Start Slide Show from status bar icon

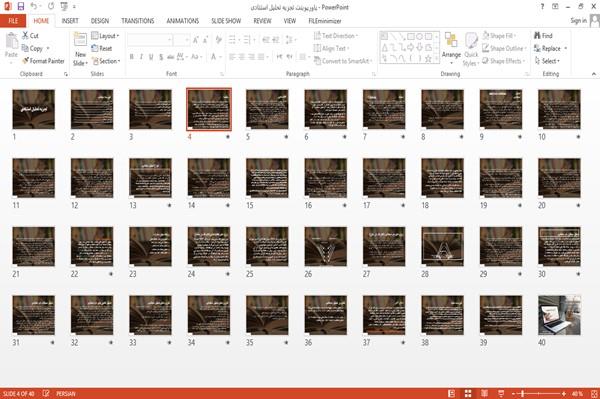pyautogui.click(x=501, y=394)
